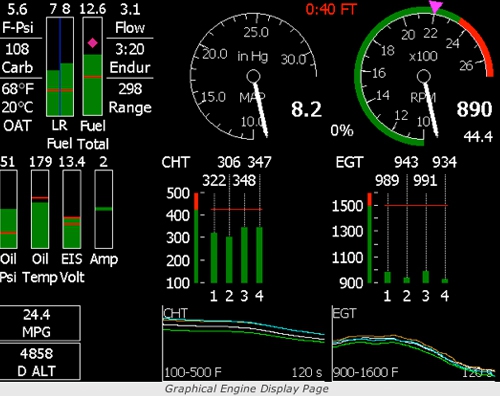Click the LR fuel tank level bar

[x=60, y=67]
